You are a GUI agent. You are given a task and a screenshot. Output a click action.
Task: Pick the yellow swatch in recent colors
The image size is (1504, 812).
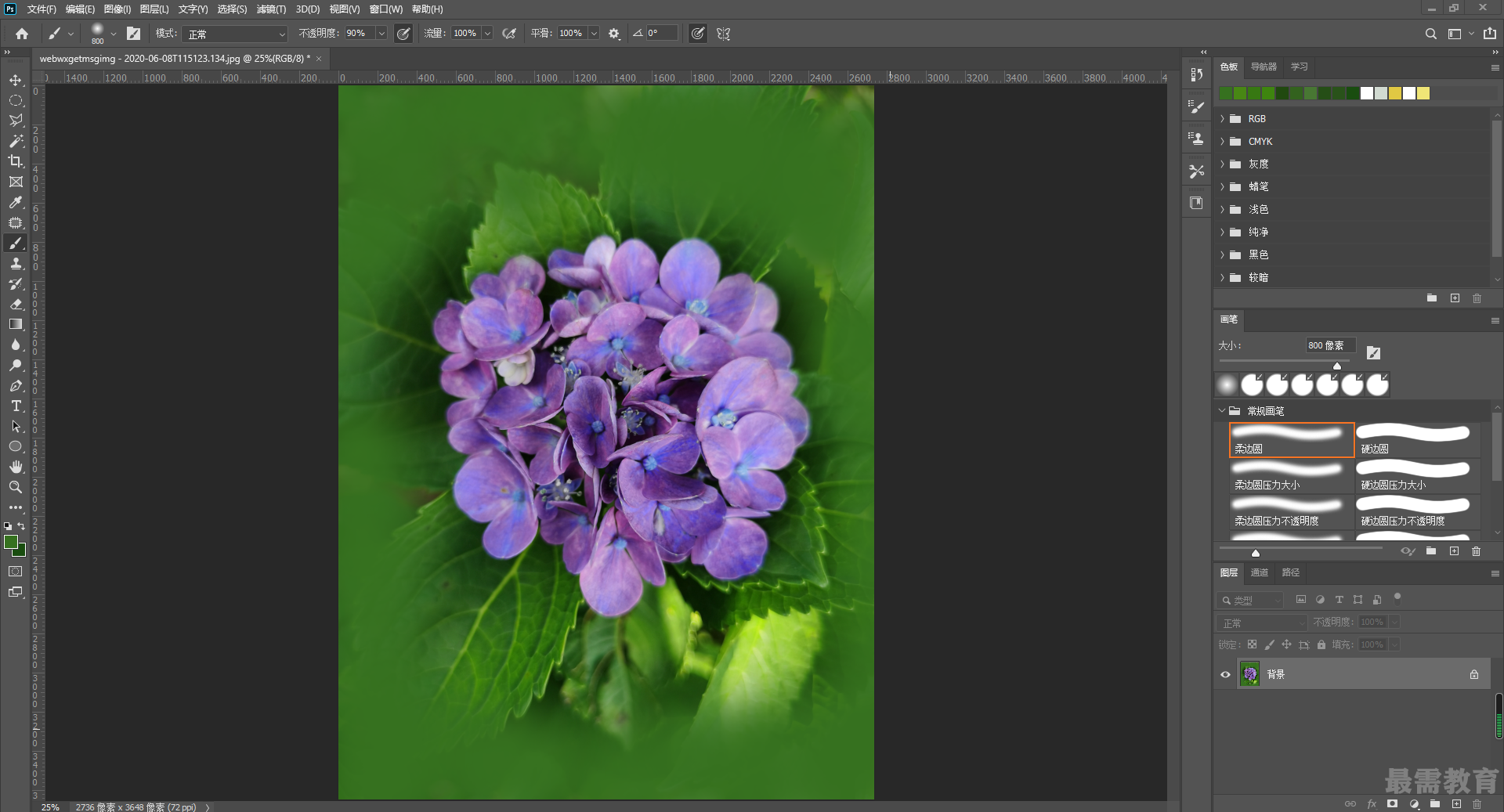click(1395, 93)
